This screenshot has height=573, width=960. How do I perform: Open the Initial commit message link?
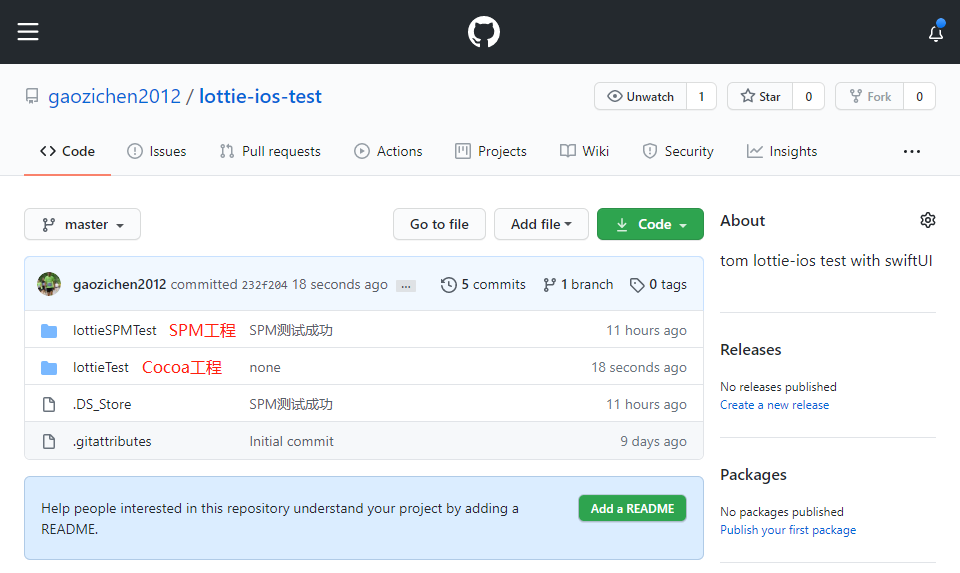(291, 441)
